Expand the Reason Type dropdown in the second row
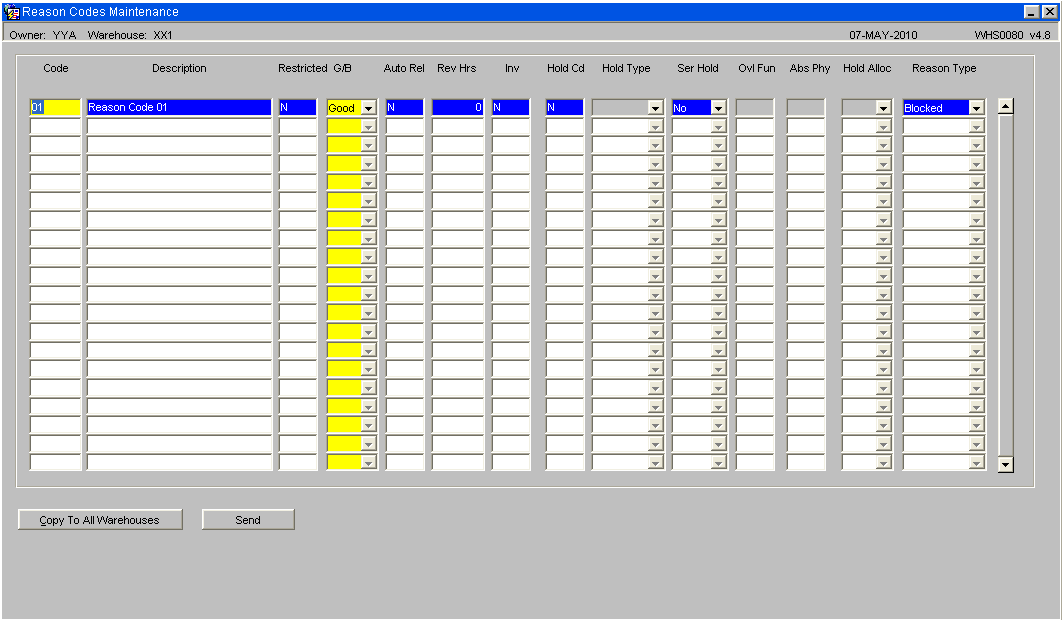 976,127
